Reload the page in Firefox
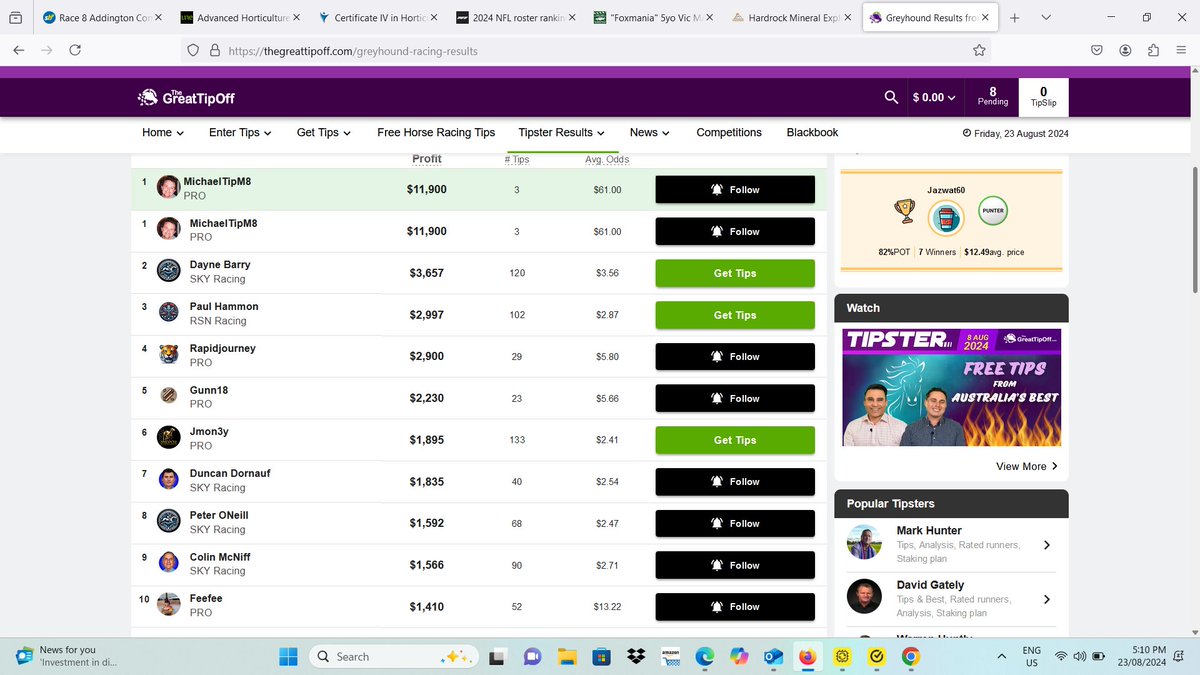The width and height of the screenshot is (1200, 675). pyautogui.click(x=74, y=50)
